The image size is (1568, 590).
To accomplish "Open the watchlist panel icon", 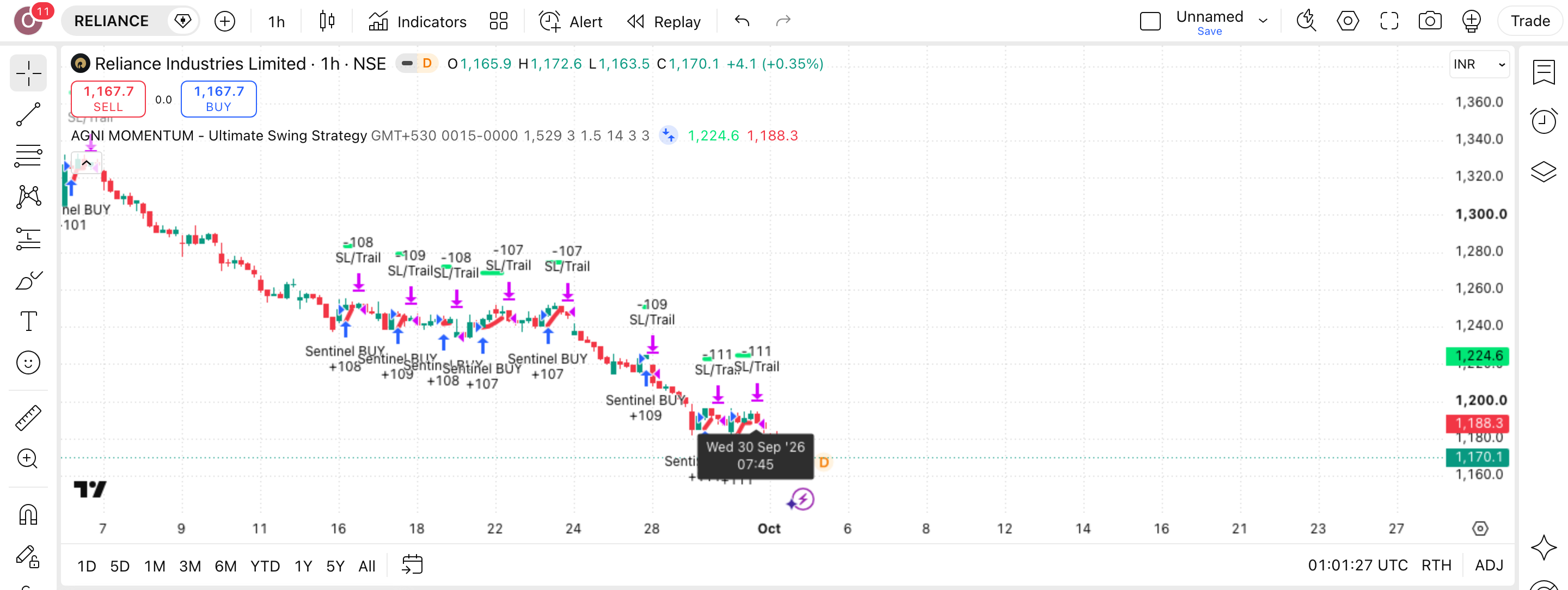I will [1543, 73].
